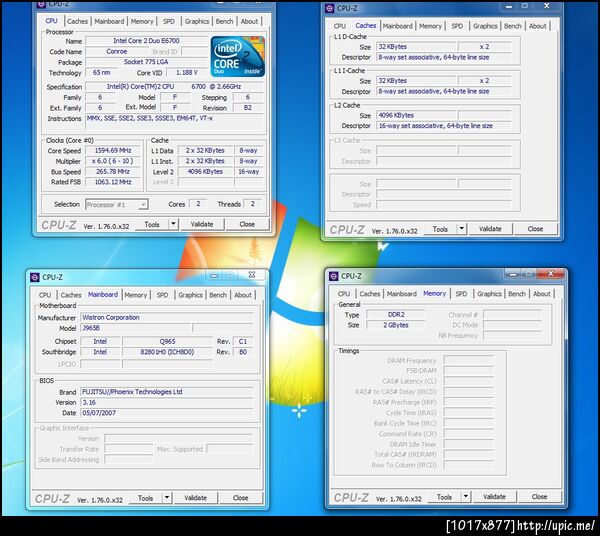Open Memory tab in CPU window
This screenshot has width=600, height=536.
[142, 21]
